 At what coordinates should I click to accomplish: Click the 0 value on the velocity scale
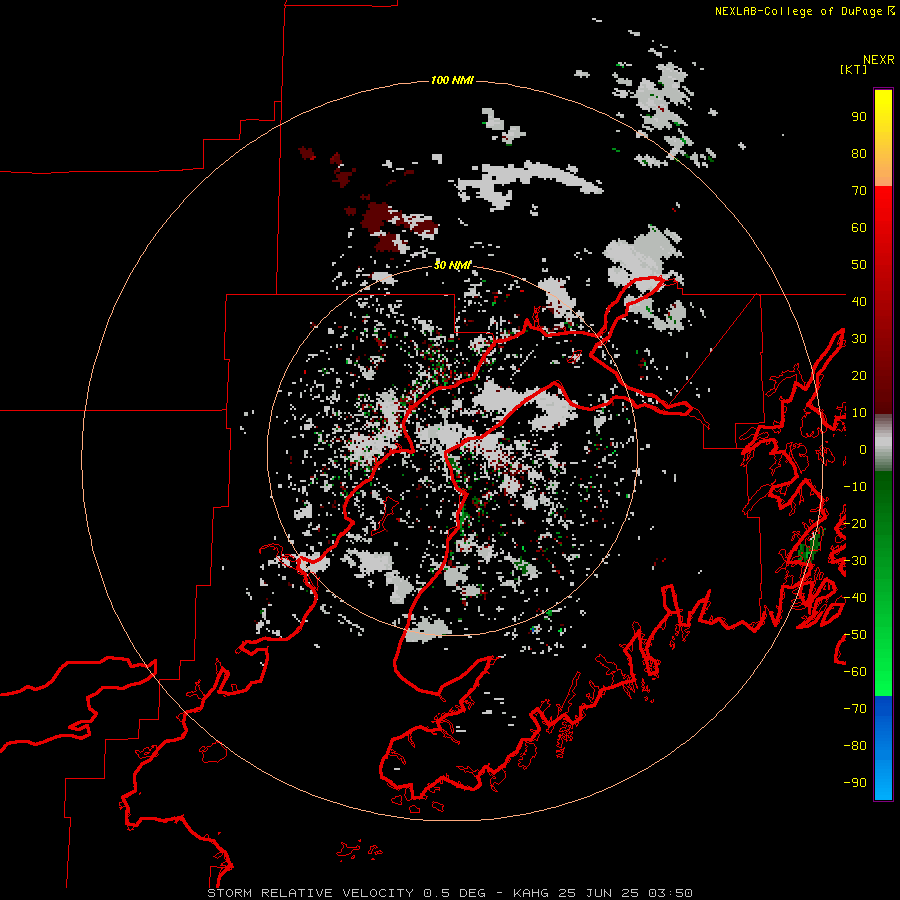(x=863, y=449)
